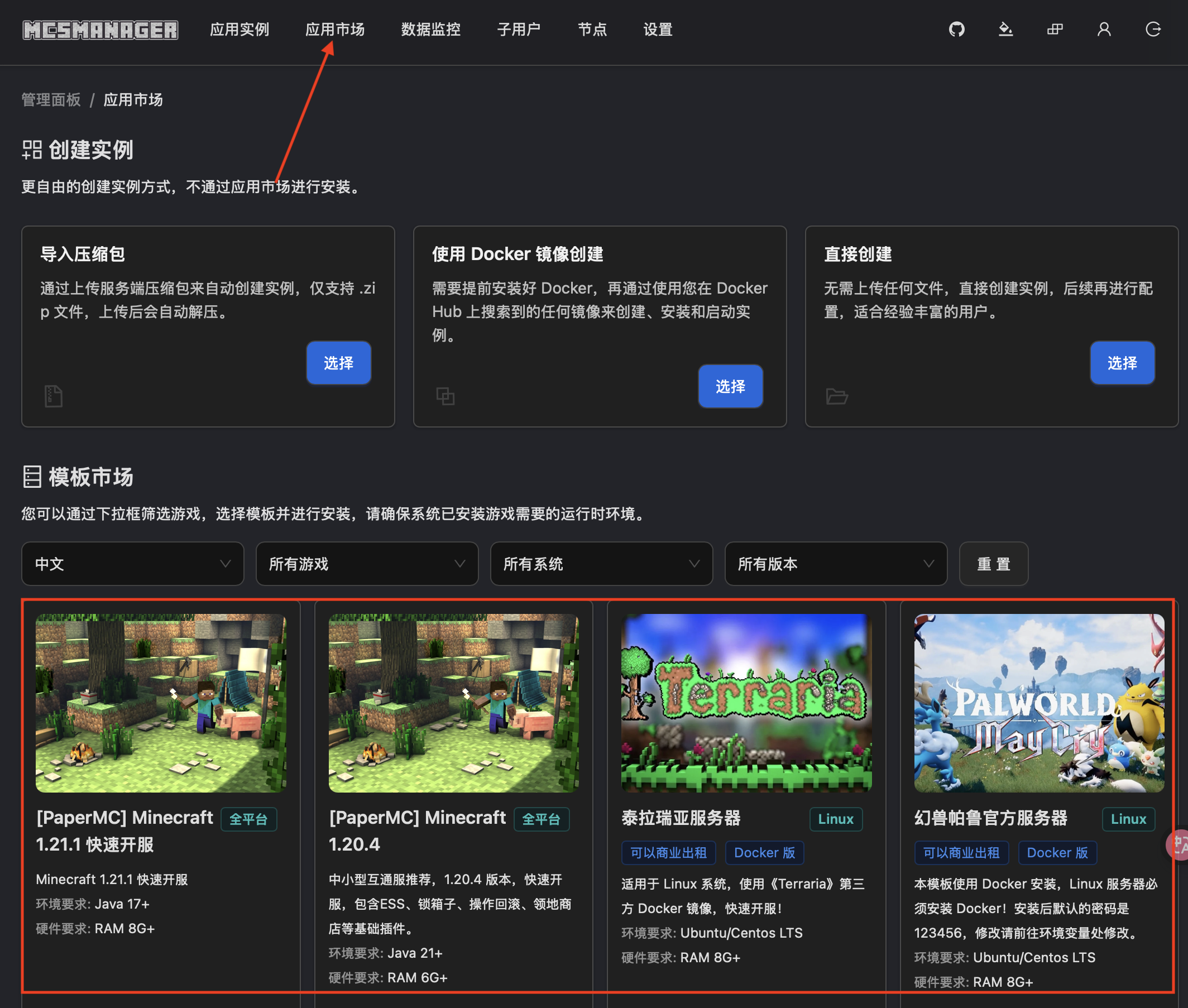Expand the 所有系统 filter dropdown
The width and height of the screenshot is (1188, 1008).
601,564
